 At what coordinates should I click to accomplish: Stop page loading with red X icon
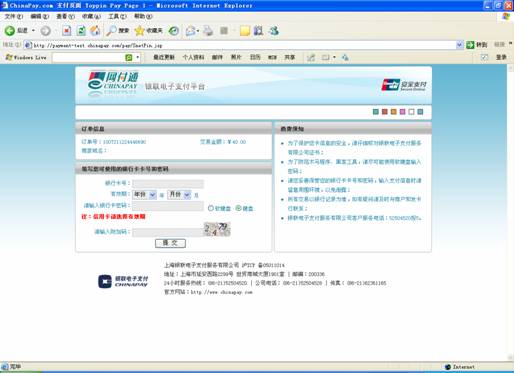point(67,31)
